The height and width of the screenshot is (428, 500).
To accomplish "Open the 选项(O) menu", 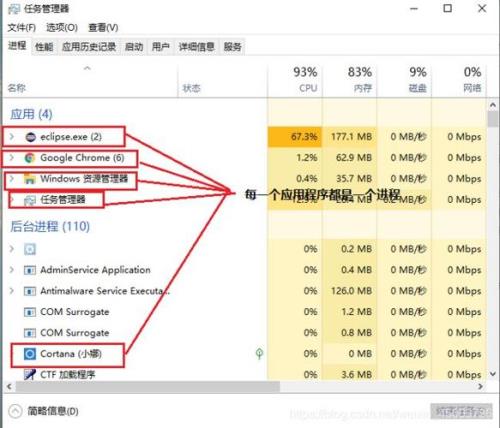I will [x=62, y=27].
